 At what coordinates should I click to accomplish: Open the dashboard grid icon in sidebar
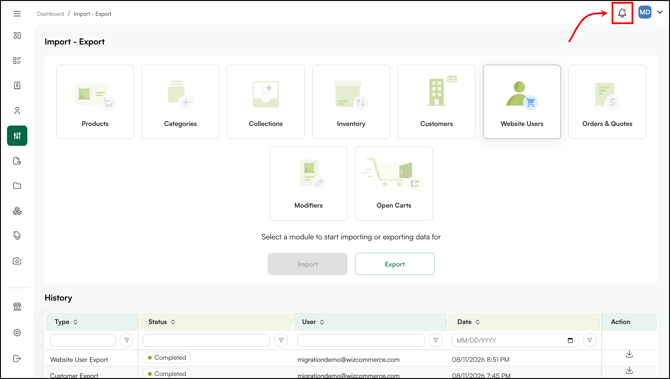coord(17,35)
